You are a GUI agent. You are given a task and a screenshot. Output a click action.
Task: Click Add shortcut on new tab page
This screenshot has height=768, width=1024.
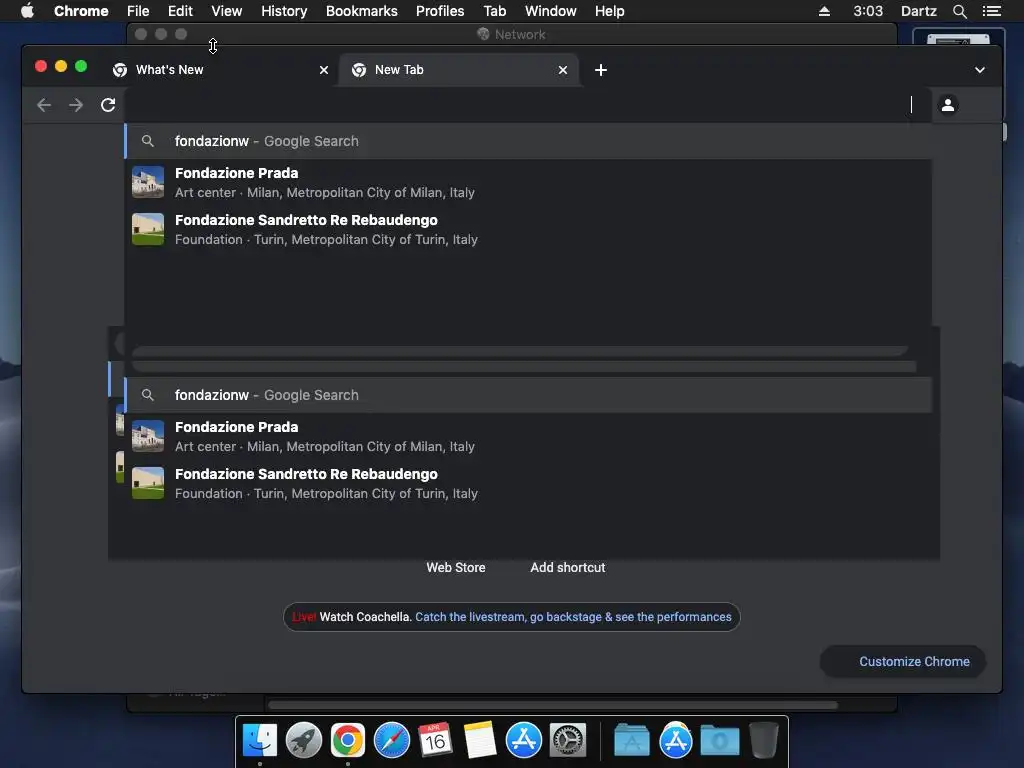568,568
